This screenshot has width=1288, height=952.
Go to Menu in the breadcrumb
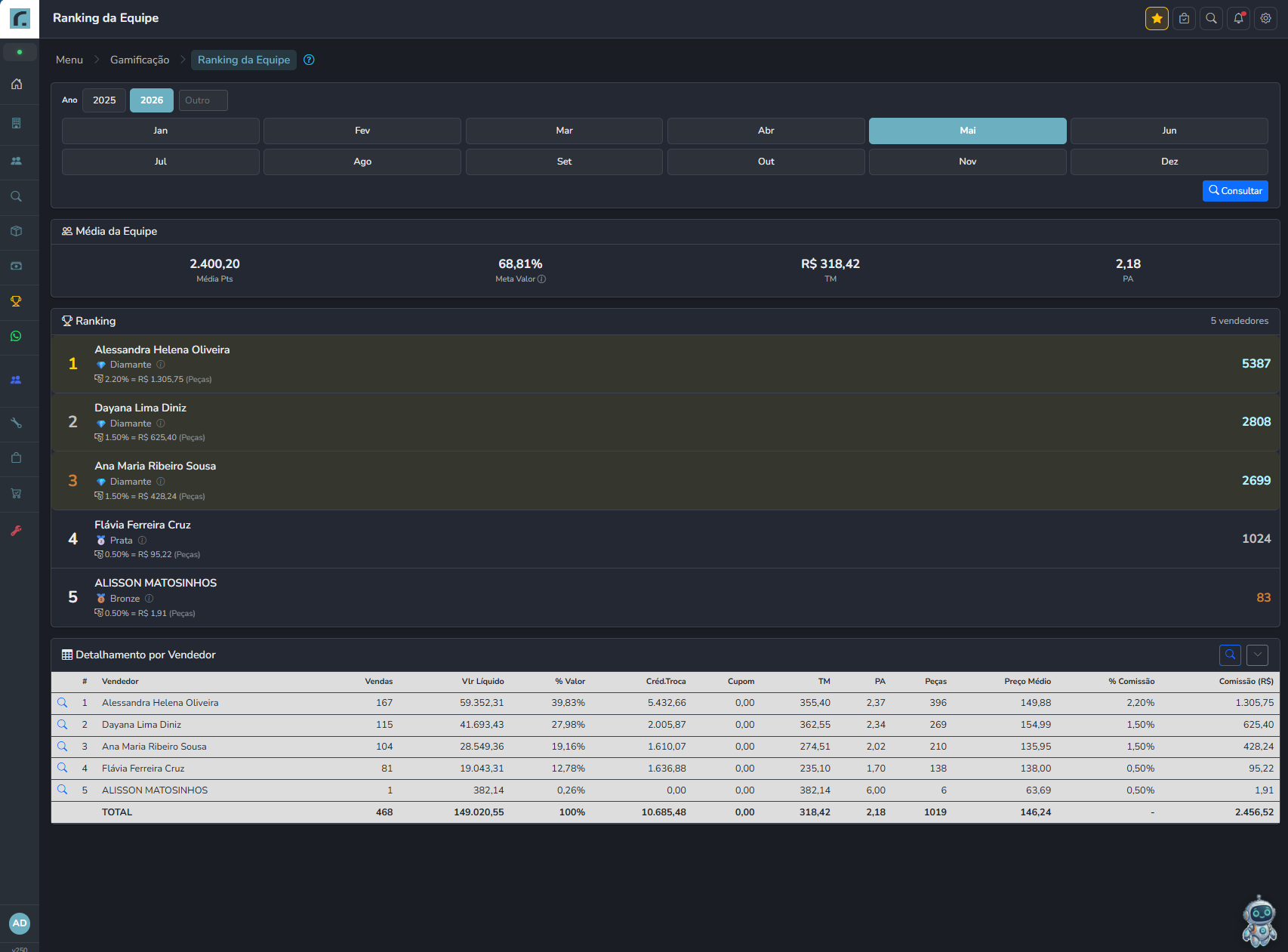point(69,60)
